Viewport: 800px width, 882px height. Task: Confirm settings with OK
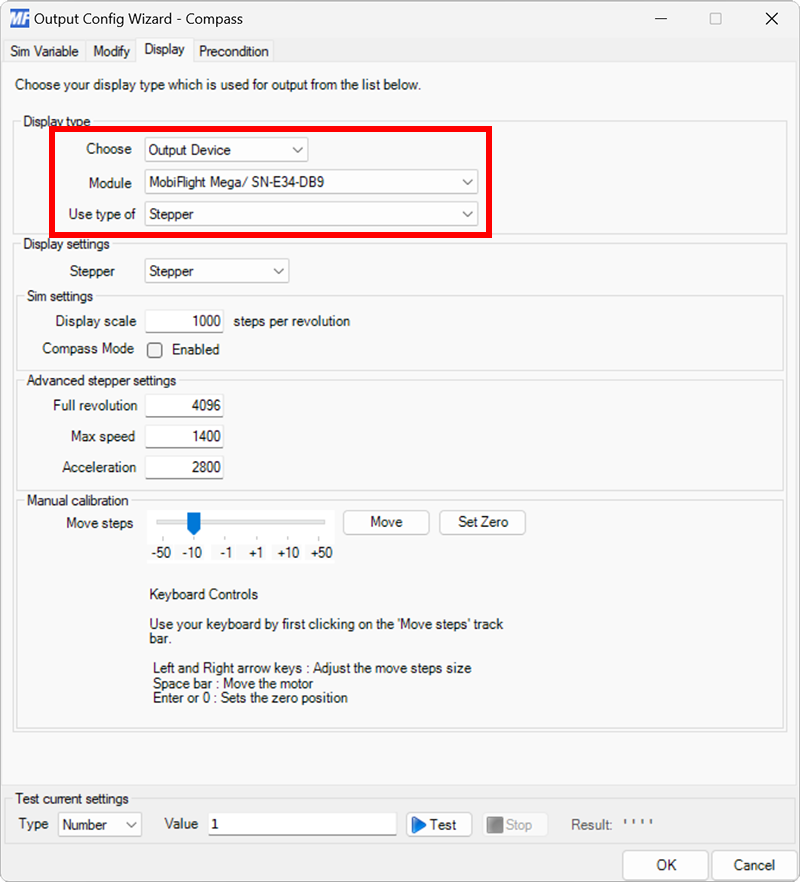665,865
